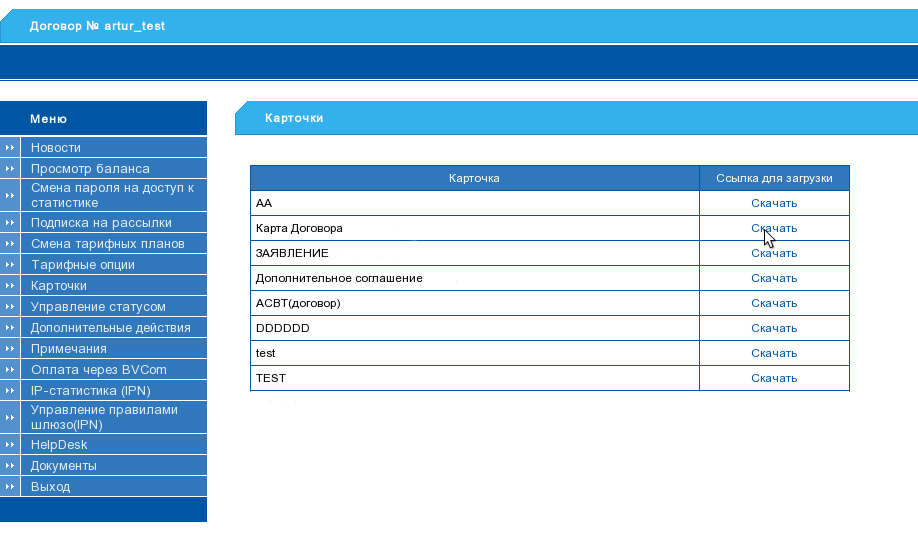Open Дополнительные действия menu item
The width and height of the screenshot is (918, 536).
click(x=110, y=328)
